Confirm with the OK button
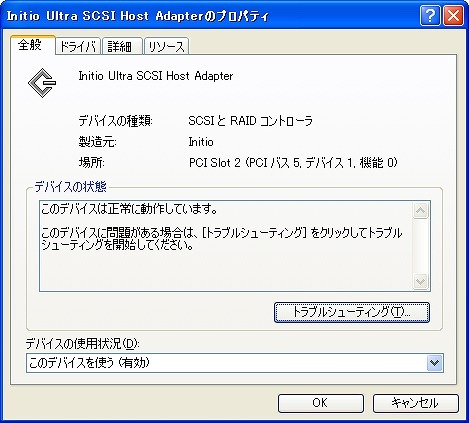469x423 pixels. (x=321, y=403)
